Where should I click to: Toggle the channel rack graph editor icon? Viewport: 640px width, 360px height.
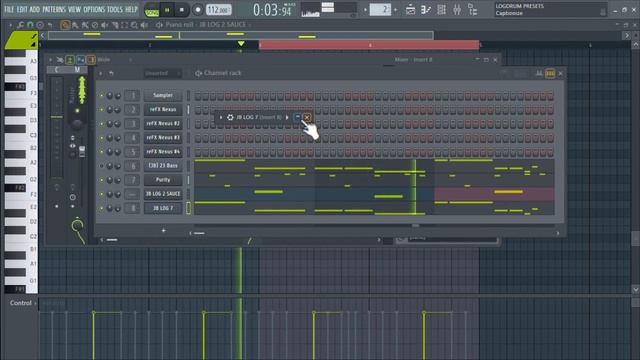pyautogui.click(x=539, y=73)
